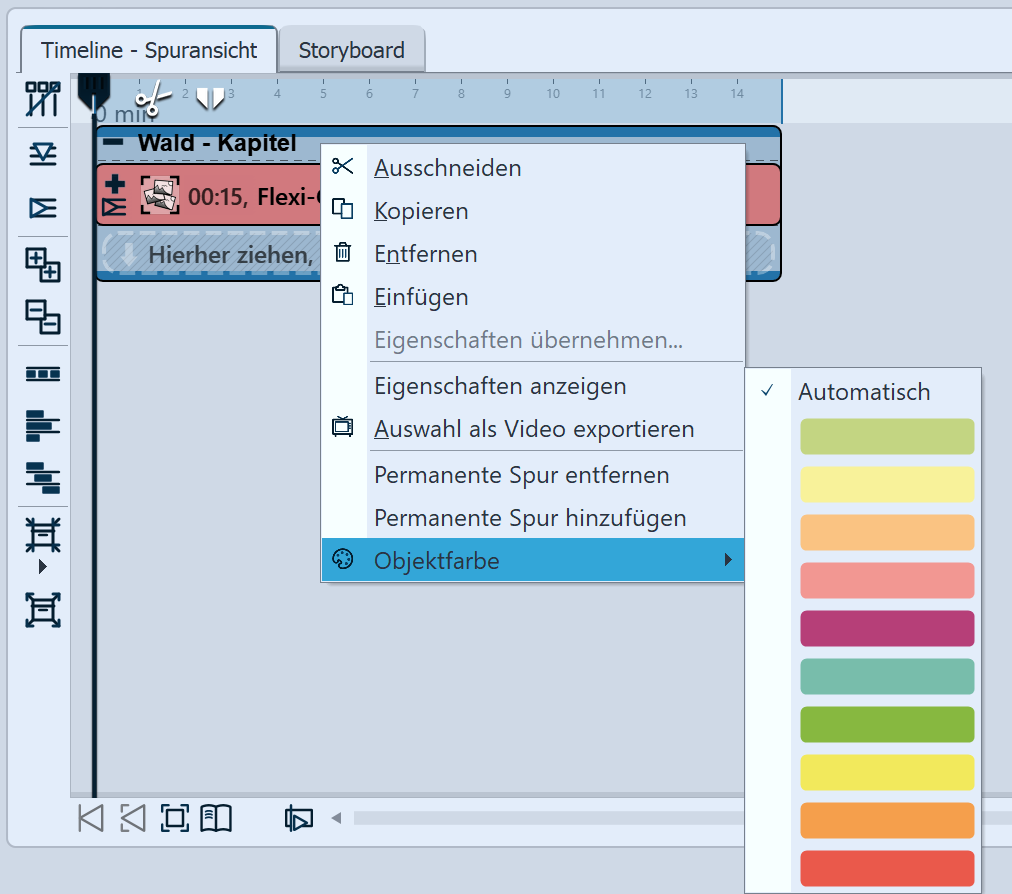Check the Automatisch option in color submenu
Image resolution: width=1012 pixels, height=894 pixels.
point(864,392)
